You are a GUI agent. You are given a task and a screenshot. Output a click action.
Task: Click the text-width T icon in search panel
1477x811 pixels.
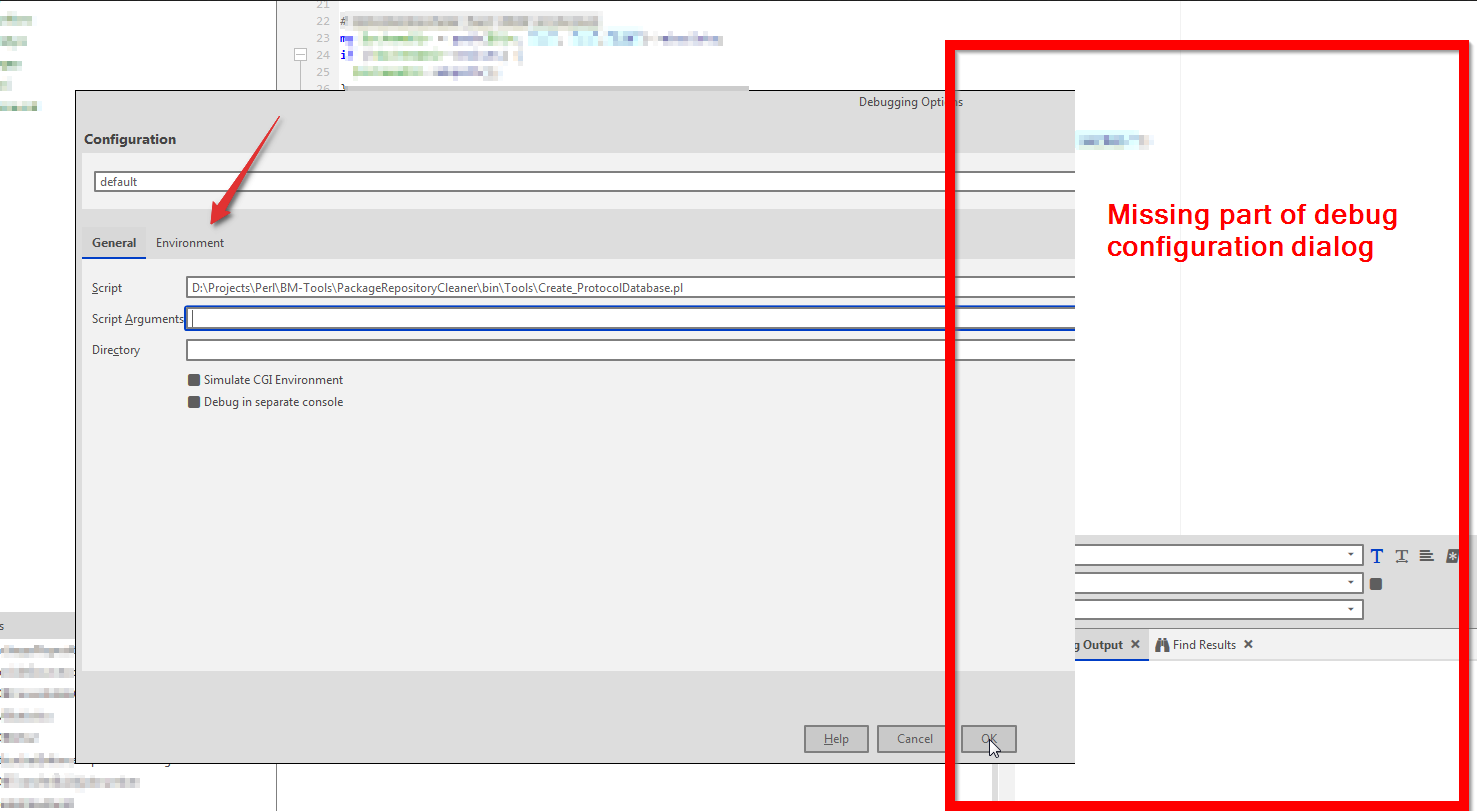(x=1401, y=556)
